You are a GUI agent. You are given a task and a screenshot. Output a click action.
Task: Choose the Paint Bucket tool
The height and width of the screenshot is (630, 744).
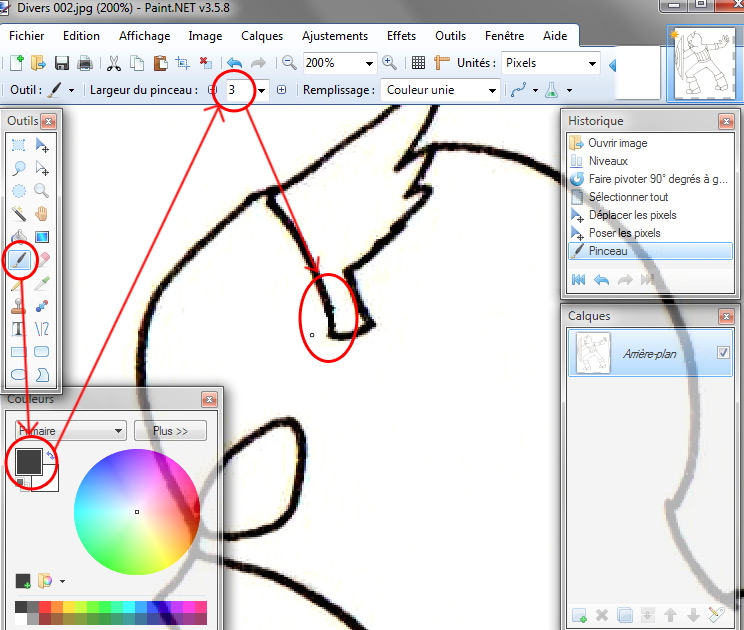pos(19,237)
